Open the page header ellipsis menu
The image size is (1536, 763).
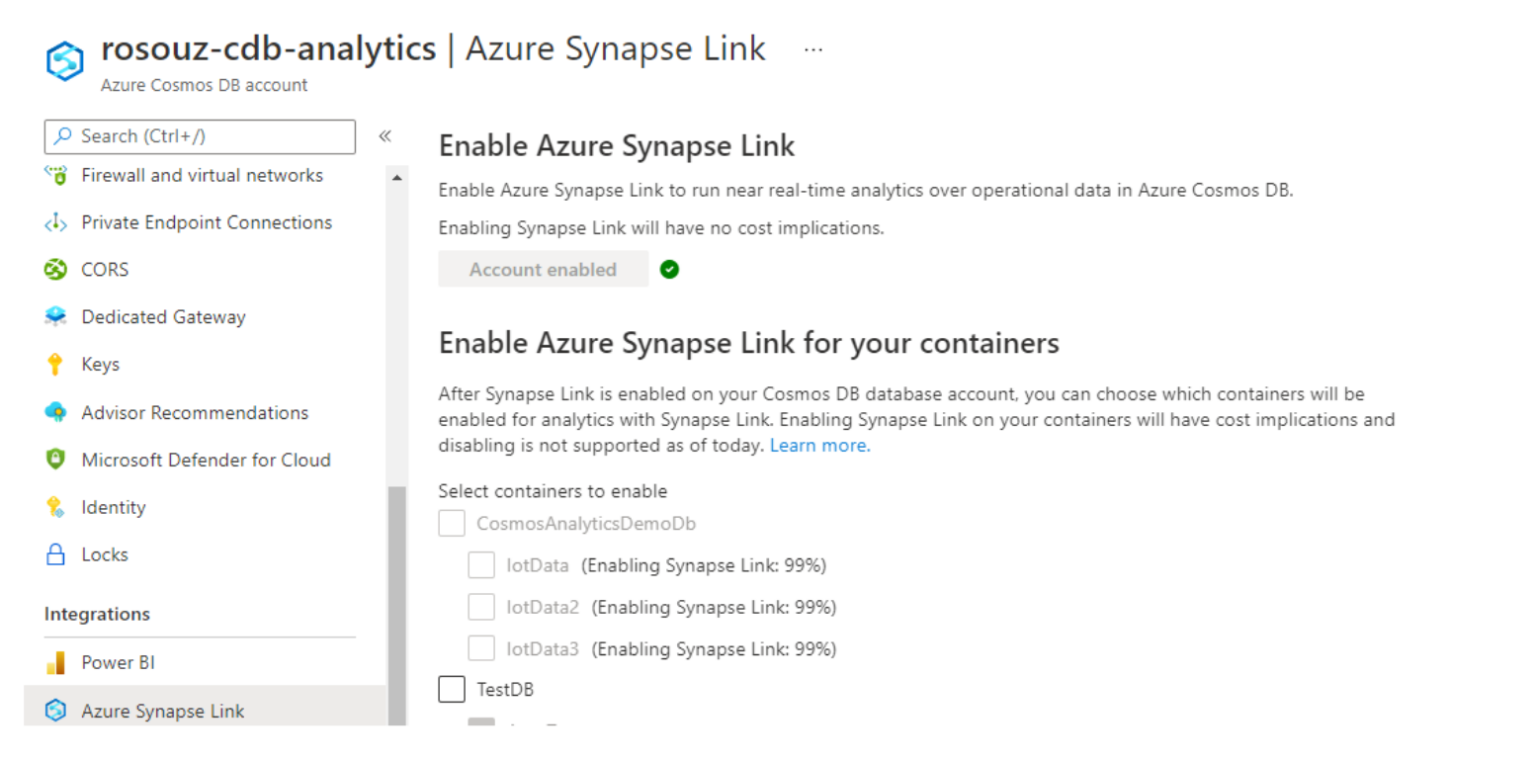815,49
